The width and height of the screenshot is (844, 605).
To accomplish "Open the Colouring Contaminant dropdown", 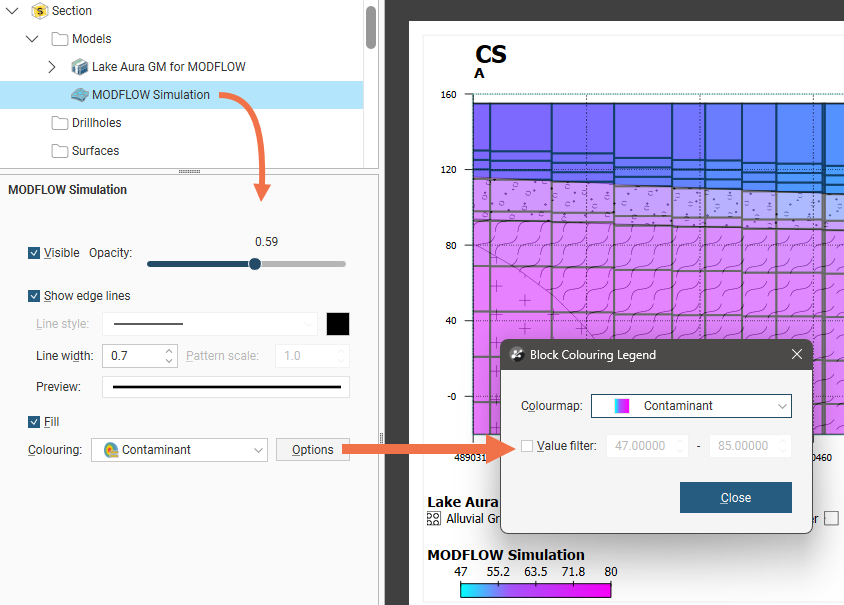I will tap(178, 450).
